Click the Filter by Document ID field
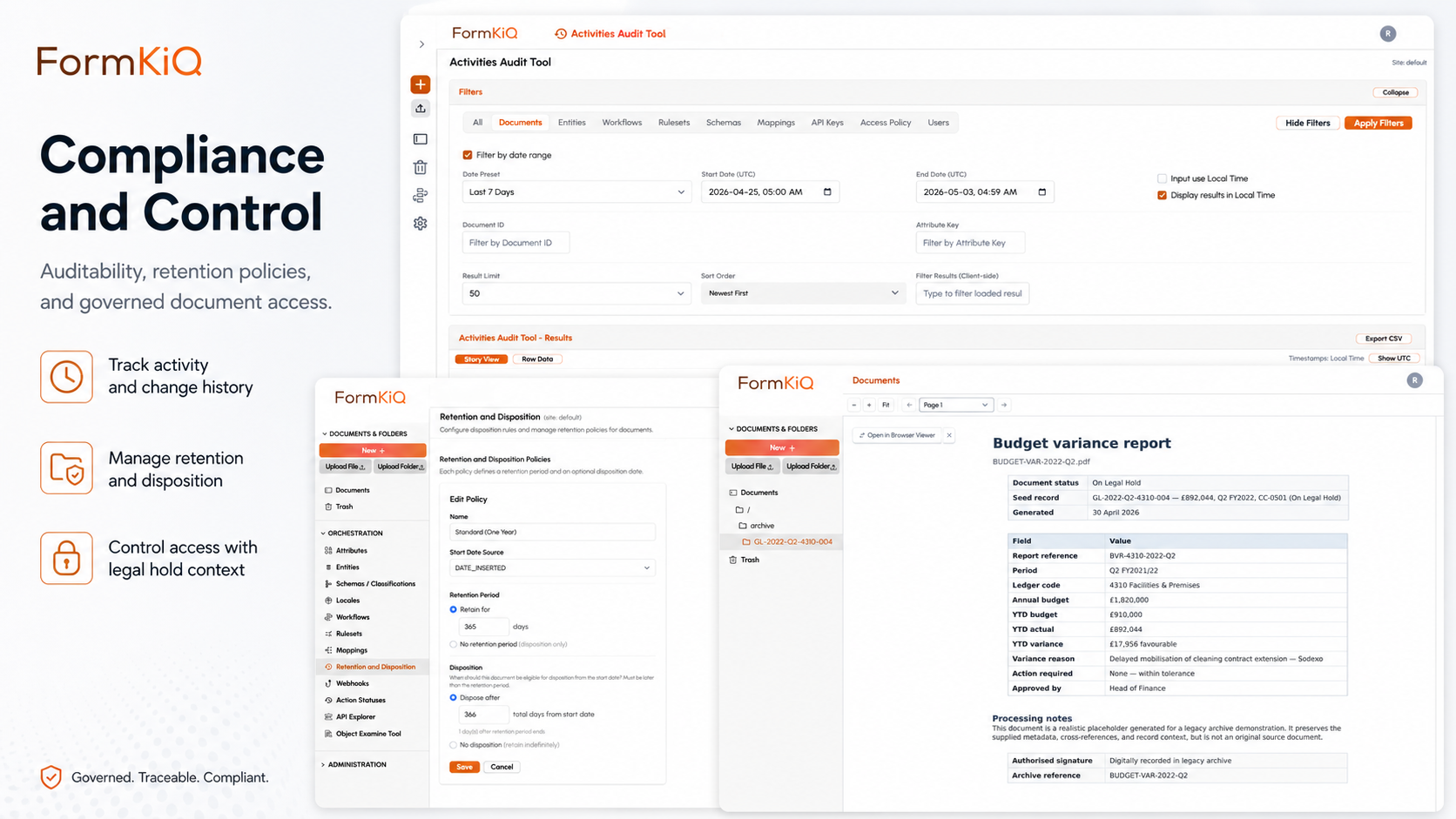The width and height of the screenshot is (1456, 819). 516,243
